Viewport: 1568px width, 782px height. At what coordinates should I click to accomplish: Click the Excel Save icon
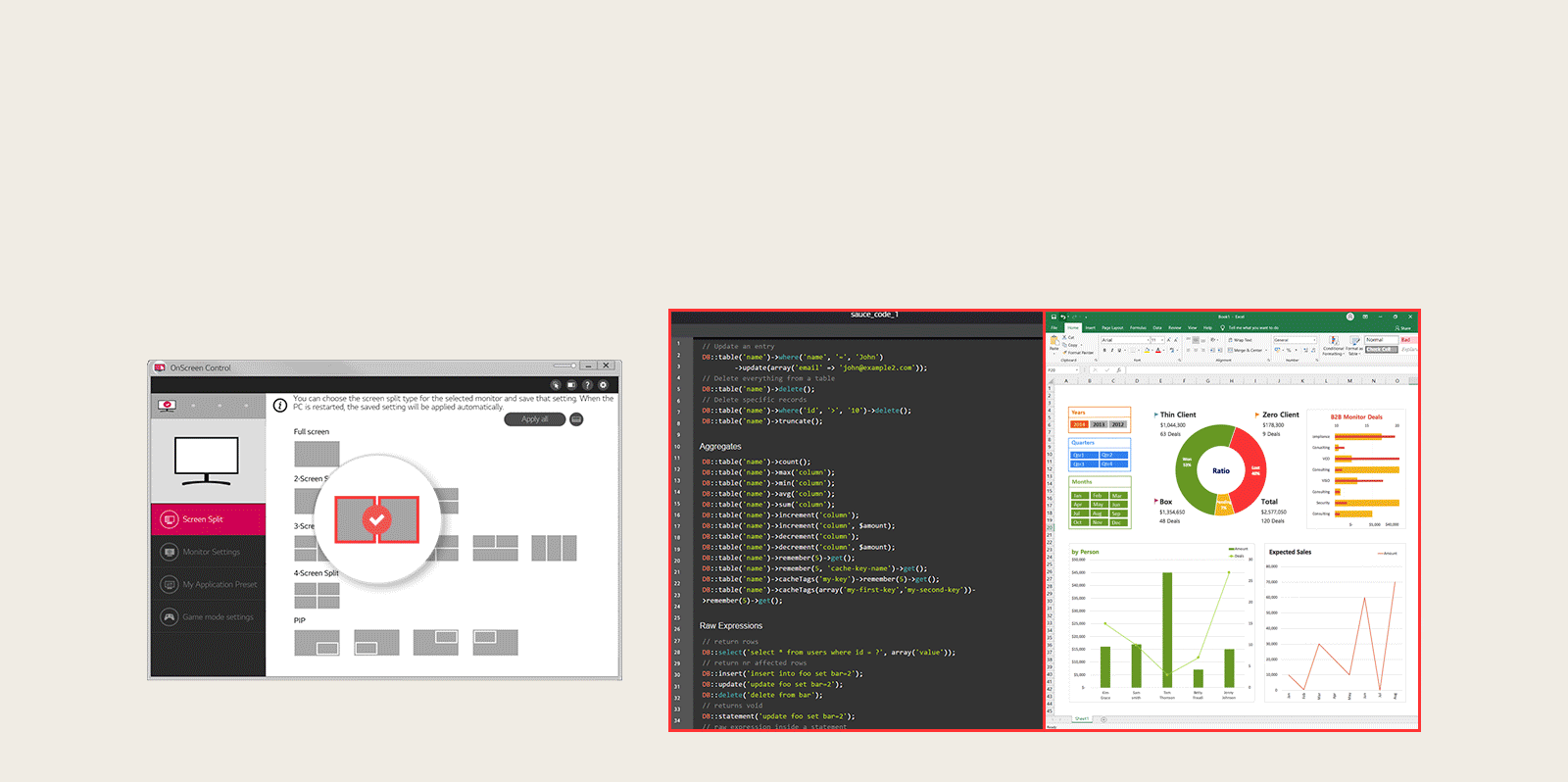coord(1053,317)
